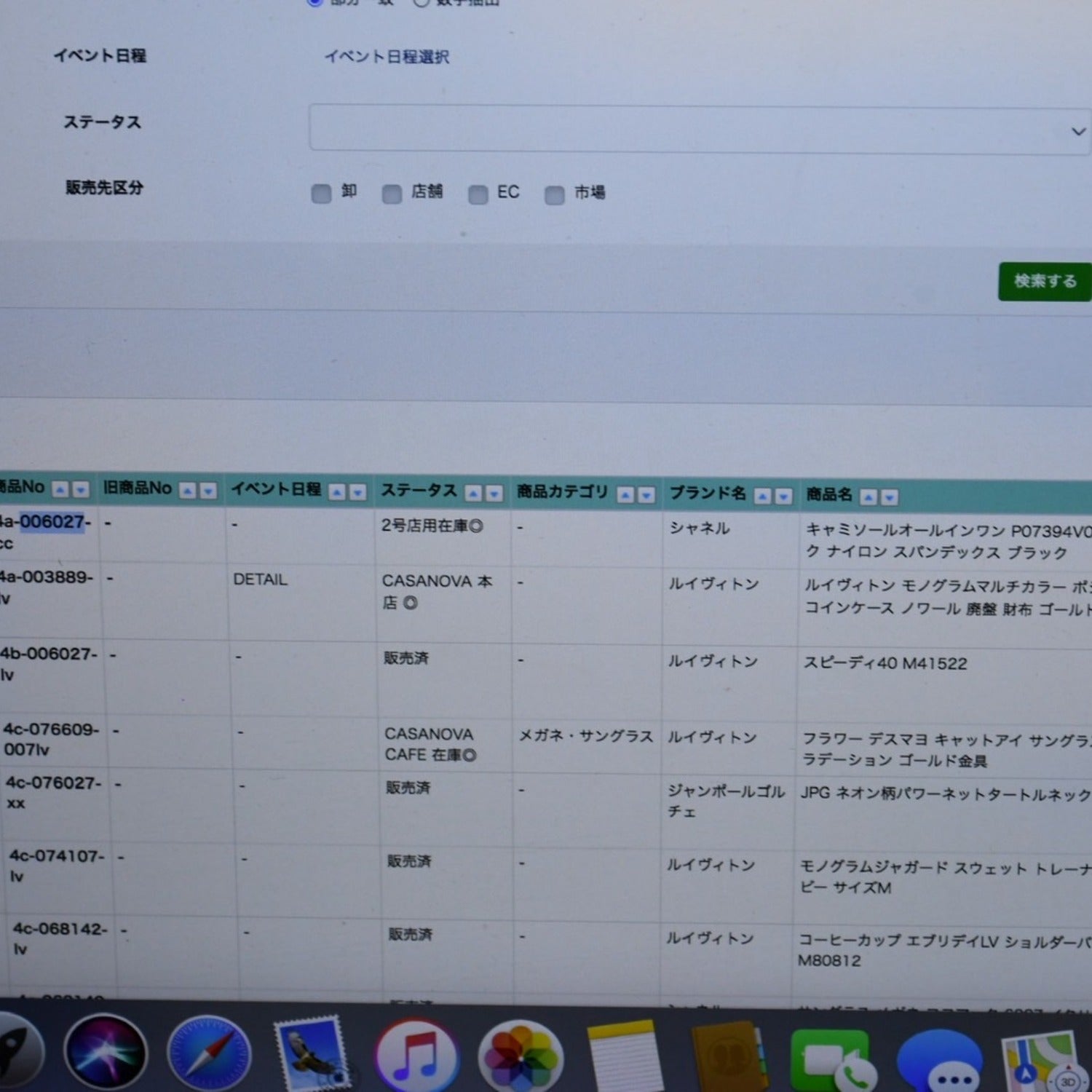Click the CASANOVA CAFE 在庫◎ status cell

430,745
